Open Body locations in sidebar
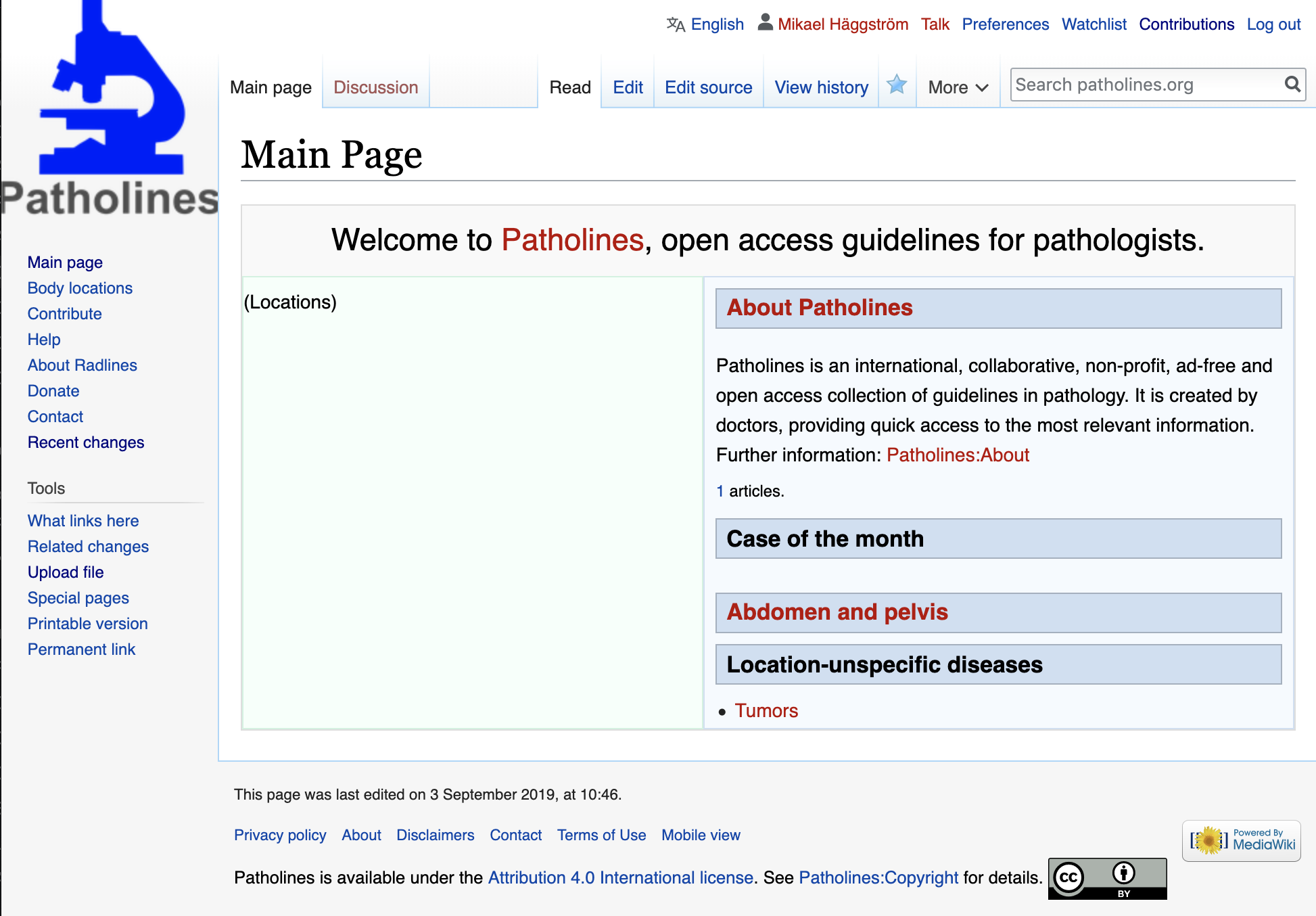1316x916 pixels. pos(80,288)
